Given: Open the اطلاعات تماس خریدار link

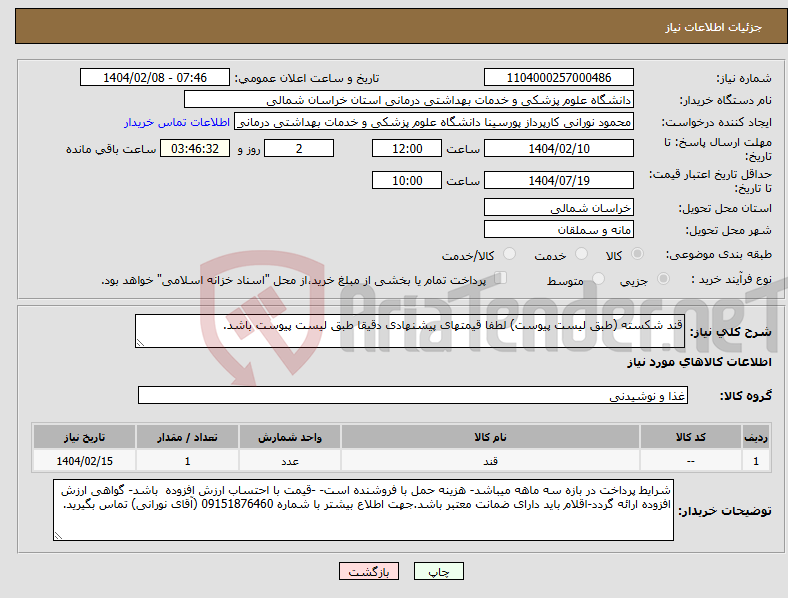Looking at the screenshot, I should coord(177,122).
